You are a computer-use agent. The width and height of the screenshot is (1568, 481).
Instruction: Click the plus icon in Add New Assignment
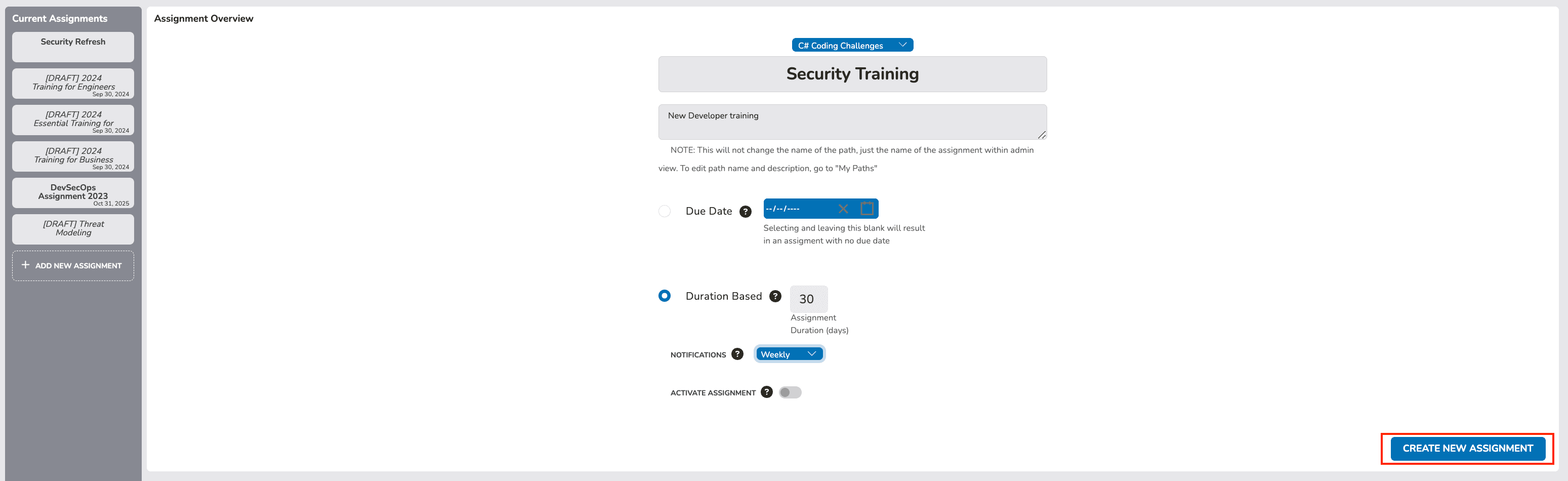[26, 265]
